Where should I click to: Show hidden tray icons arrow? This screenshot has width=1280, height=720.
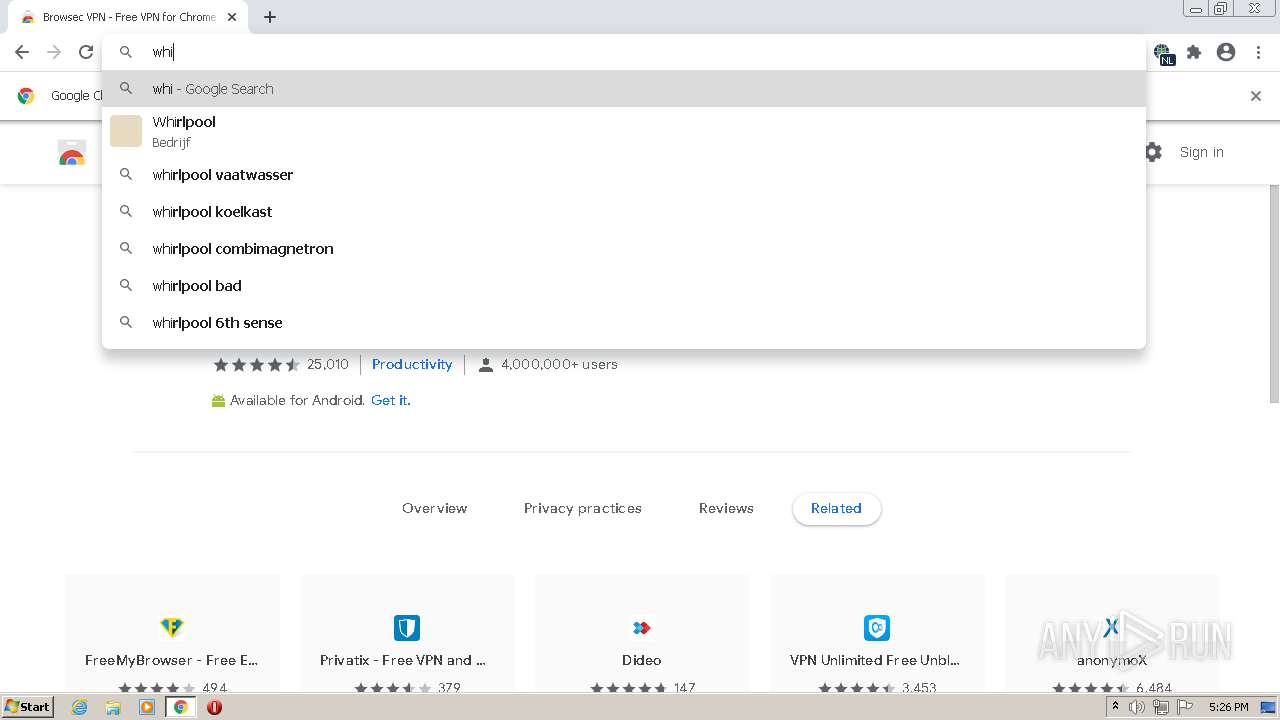click(x=1115, y=707)
